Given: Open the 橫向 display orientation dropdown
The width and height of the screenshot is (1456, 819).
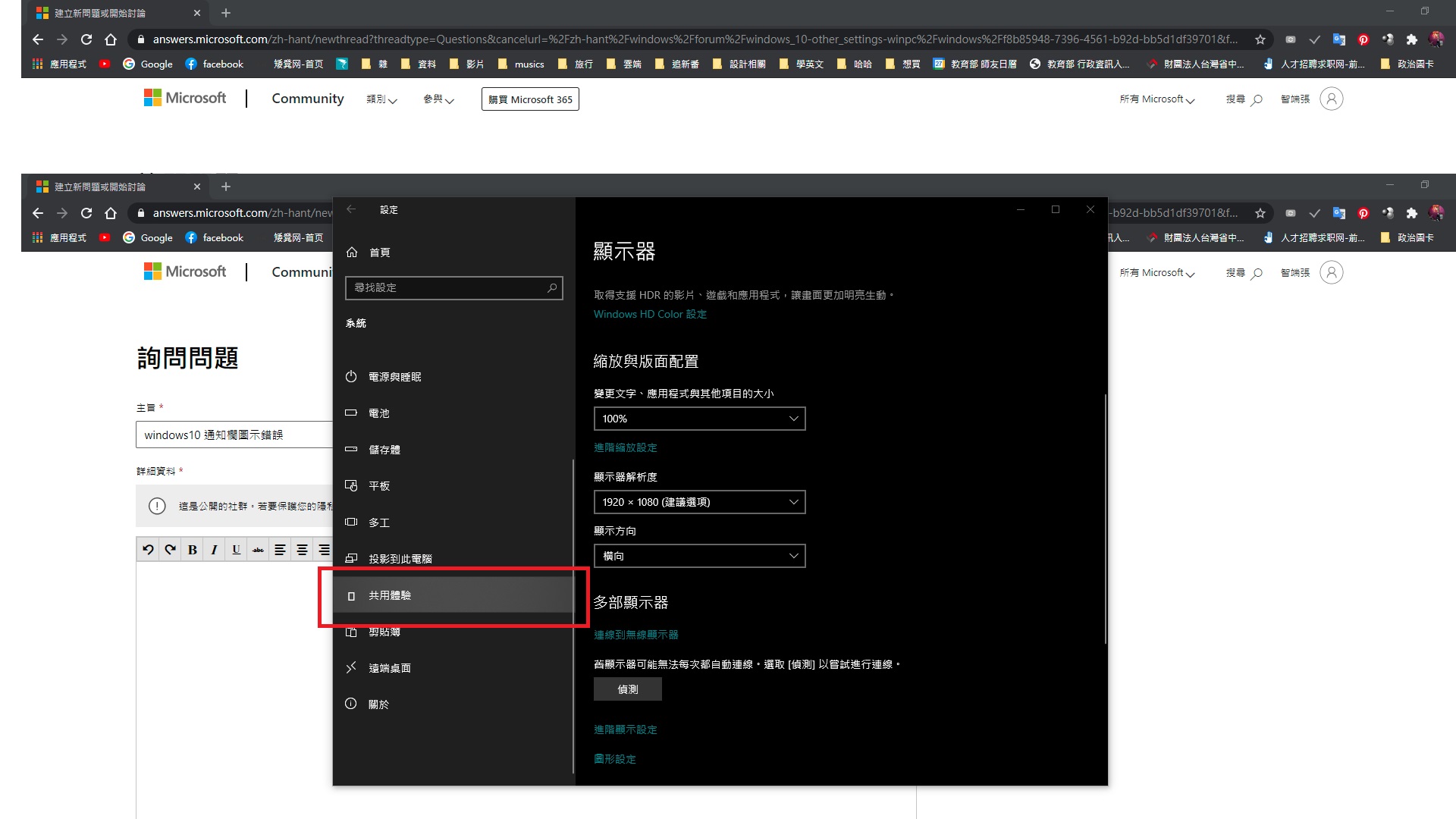Looking at the screenshot, I should pyautogui.click(x=699, y=556).
